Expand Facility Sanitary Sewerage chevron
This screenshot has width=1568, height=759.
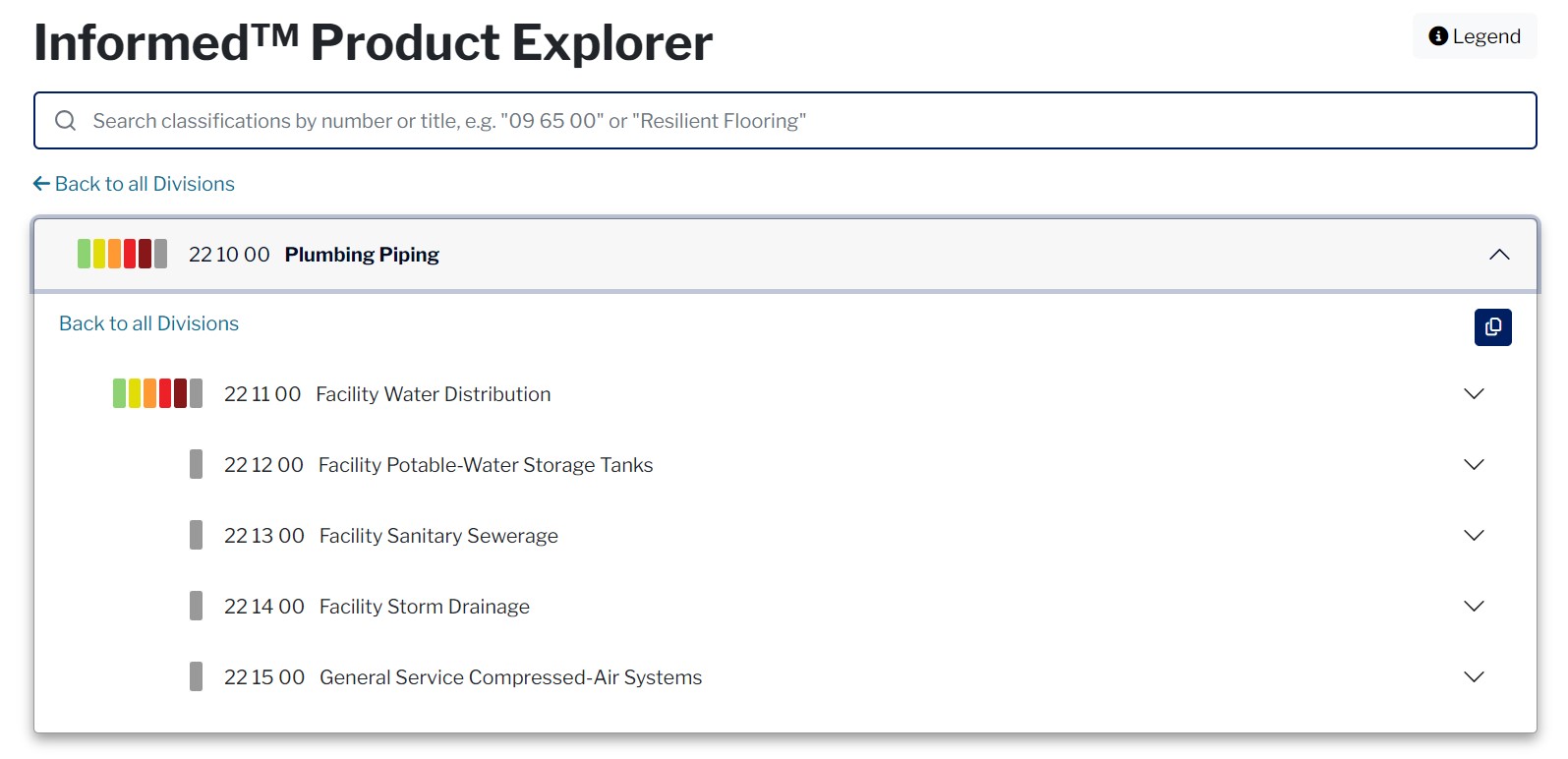pyautogui.click(x=1473, y=536)
